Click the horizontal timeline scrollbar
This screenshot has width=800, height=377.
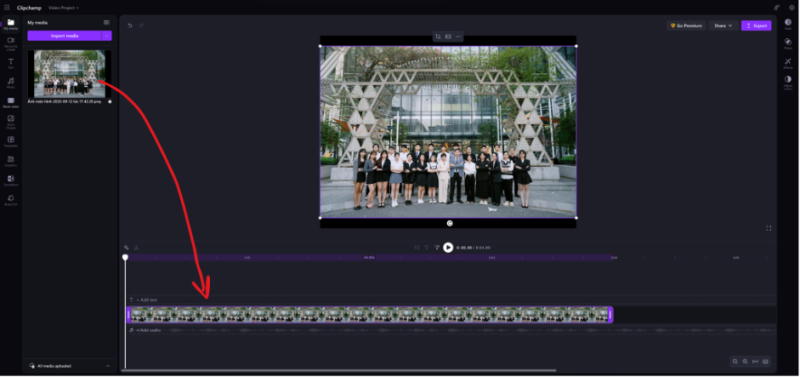(339, 370)
